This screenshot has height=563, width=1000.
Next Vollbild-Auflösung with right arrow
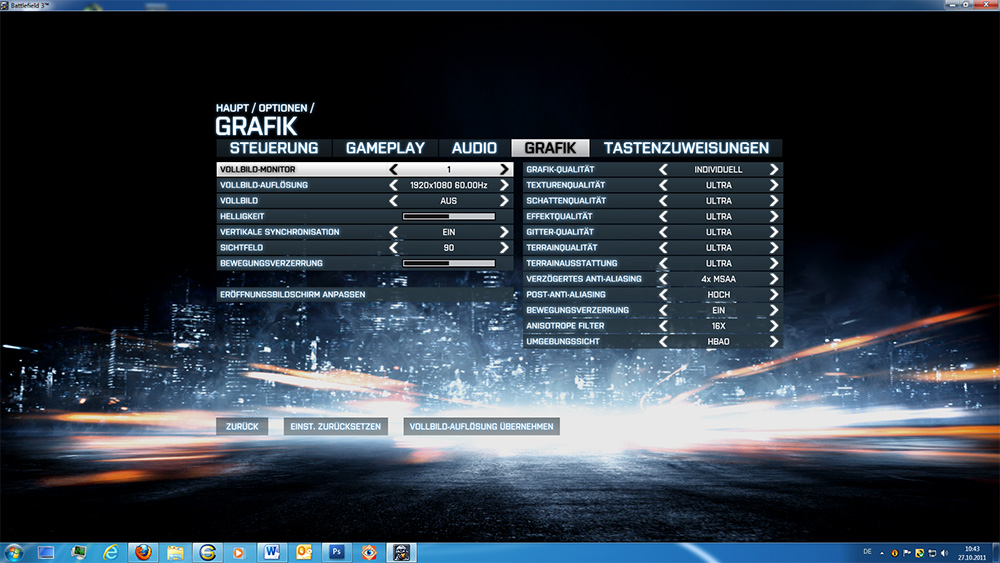pos(504,185)
